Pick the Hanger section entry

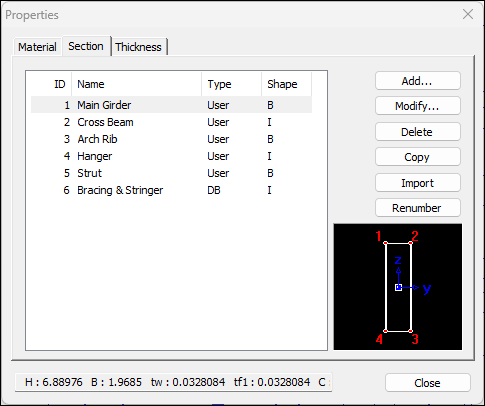coord(171,156)
